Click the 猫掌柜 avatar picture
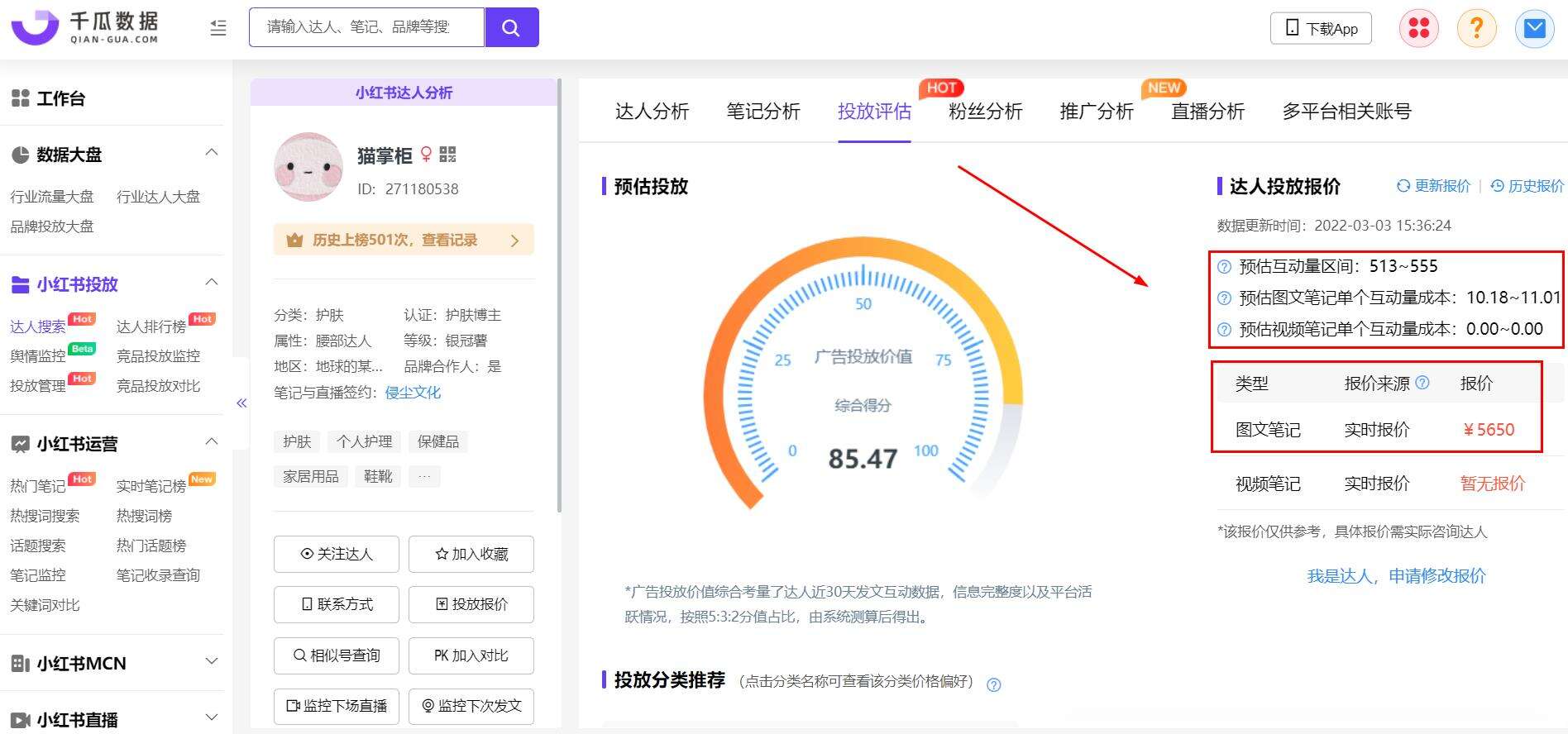The width and height of the screenshot is (1568, 734). point(308,167)
